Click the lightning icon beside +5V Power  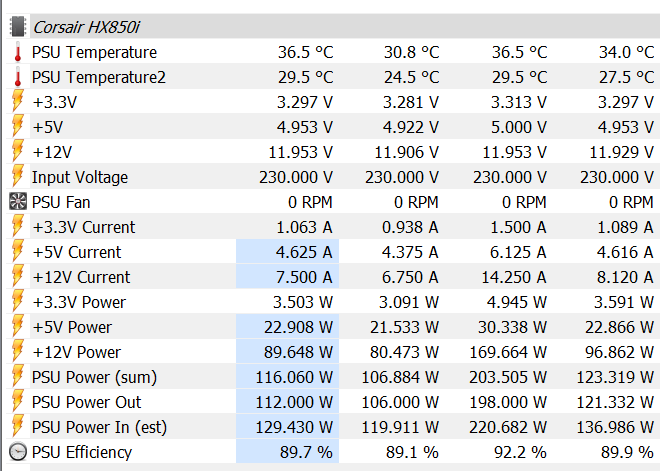pos(18,327)
